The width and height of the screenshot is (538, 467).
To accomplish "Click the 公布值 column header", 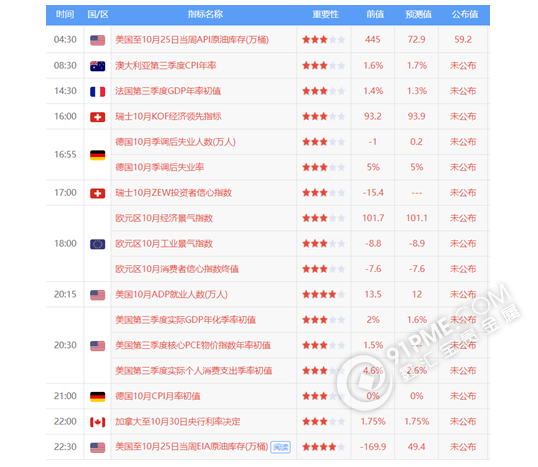I will click(465, 14).
